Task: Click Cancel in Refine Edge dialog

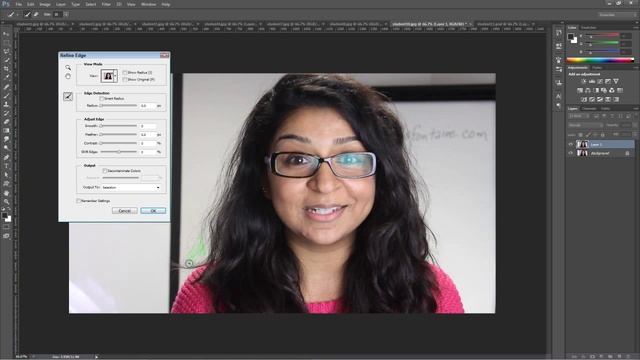Action: [x=124, y=211]
